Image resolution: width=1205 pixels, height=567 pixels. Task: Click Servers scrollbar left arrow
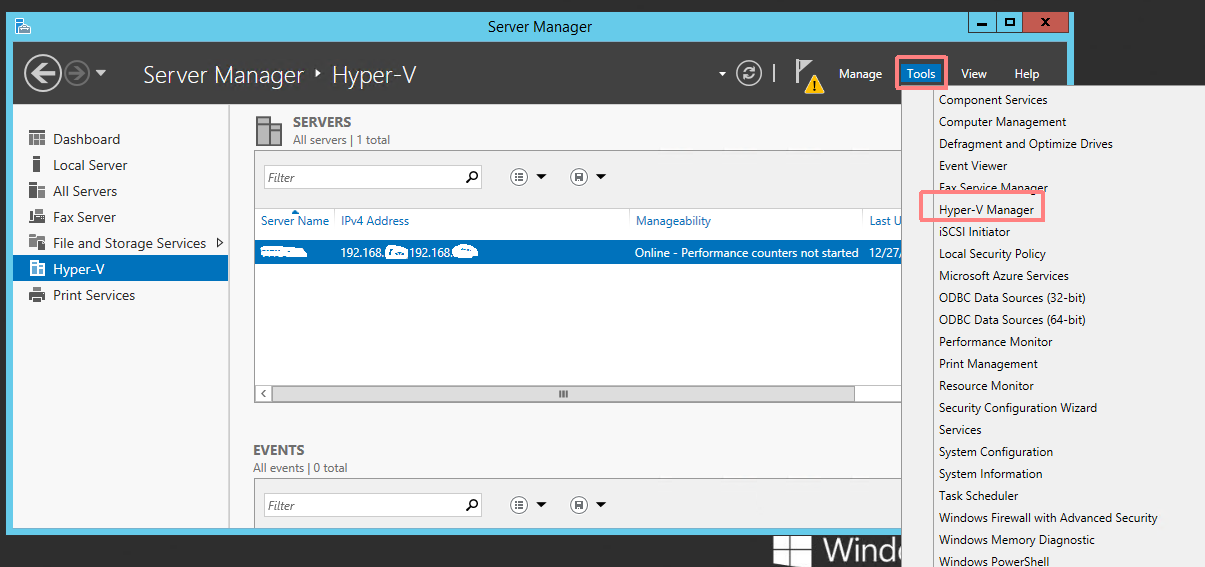click(264, 394)
